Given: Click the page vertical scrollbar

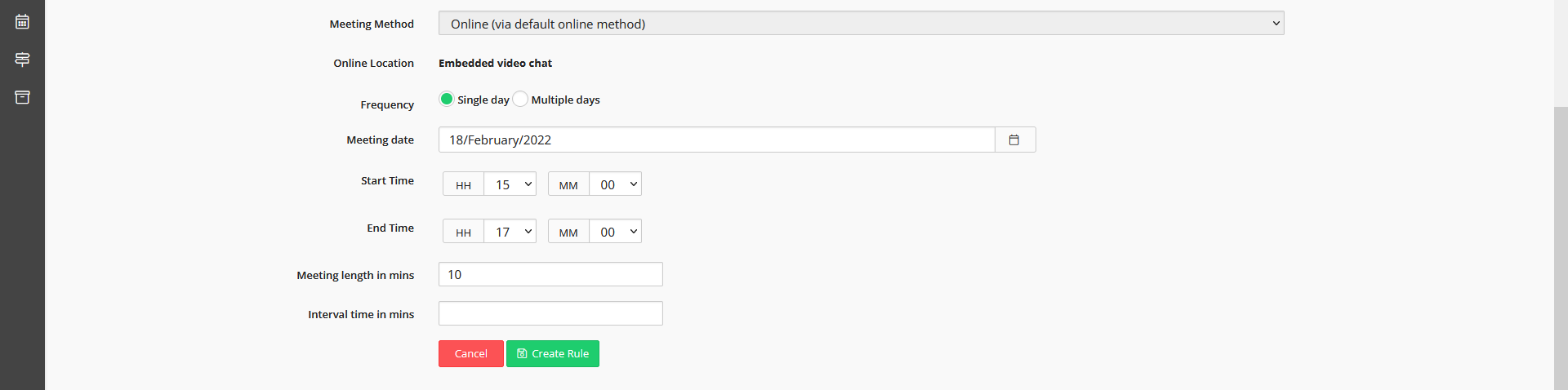Looking at the screenshot, I should (x=1561, y=245).
